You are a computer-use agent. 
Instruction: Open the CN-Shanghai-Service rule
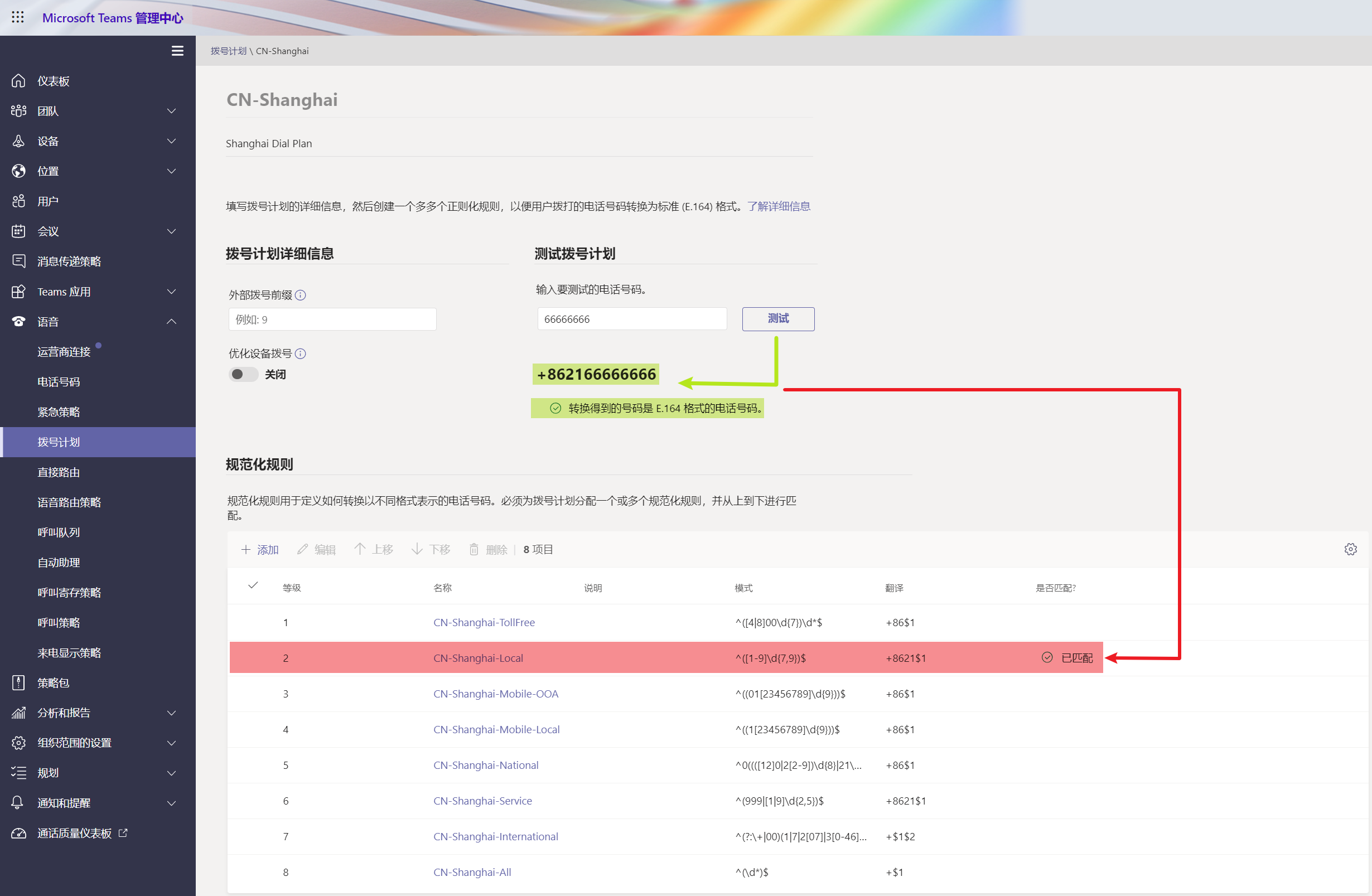click(482, 800)
